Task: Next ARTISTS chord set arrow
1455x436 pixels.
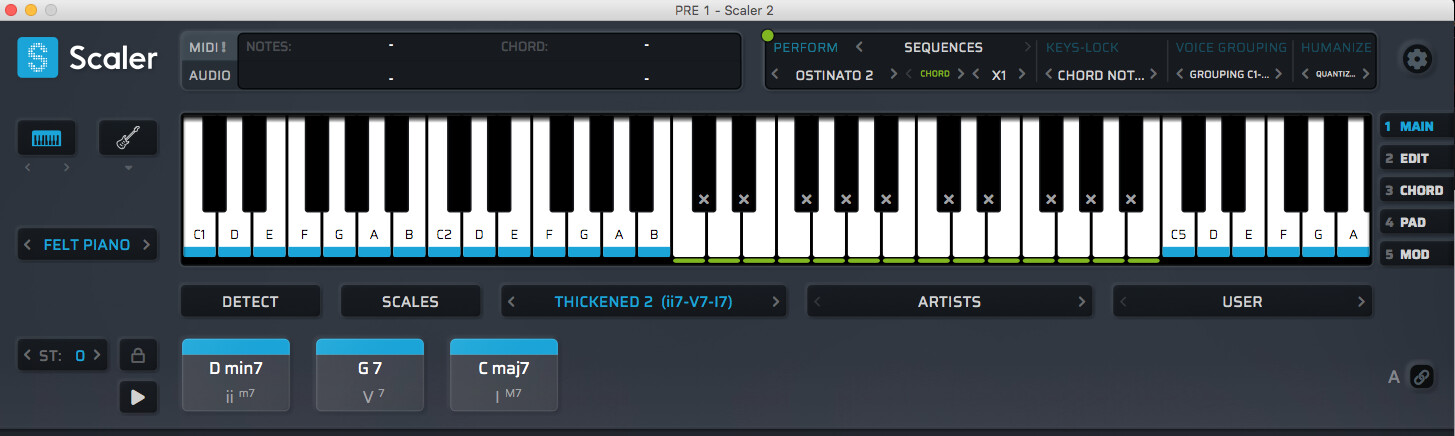Action: [x=1081, y=301]
